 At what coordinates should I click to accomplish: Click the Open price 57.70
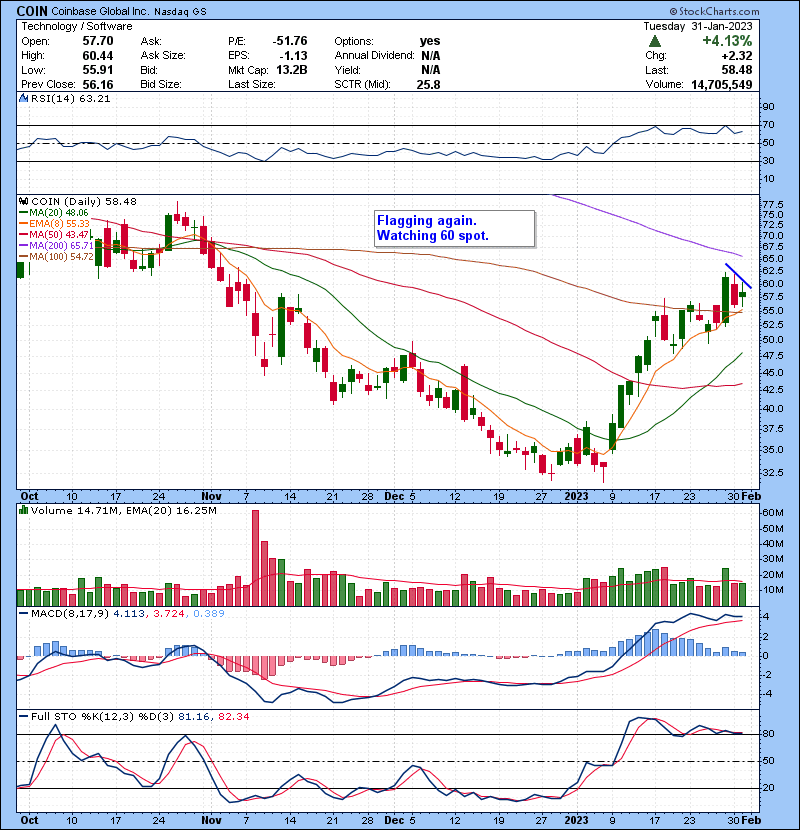tap(98, 41)
